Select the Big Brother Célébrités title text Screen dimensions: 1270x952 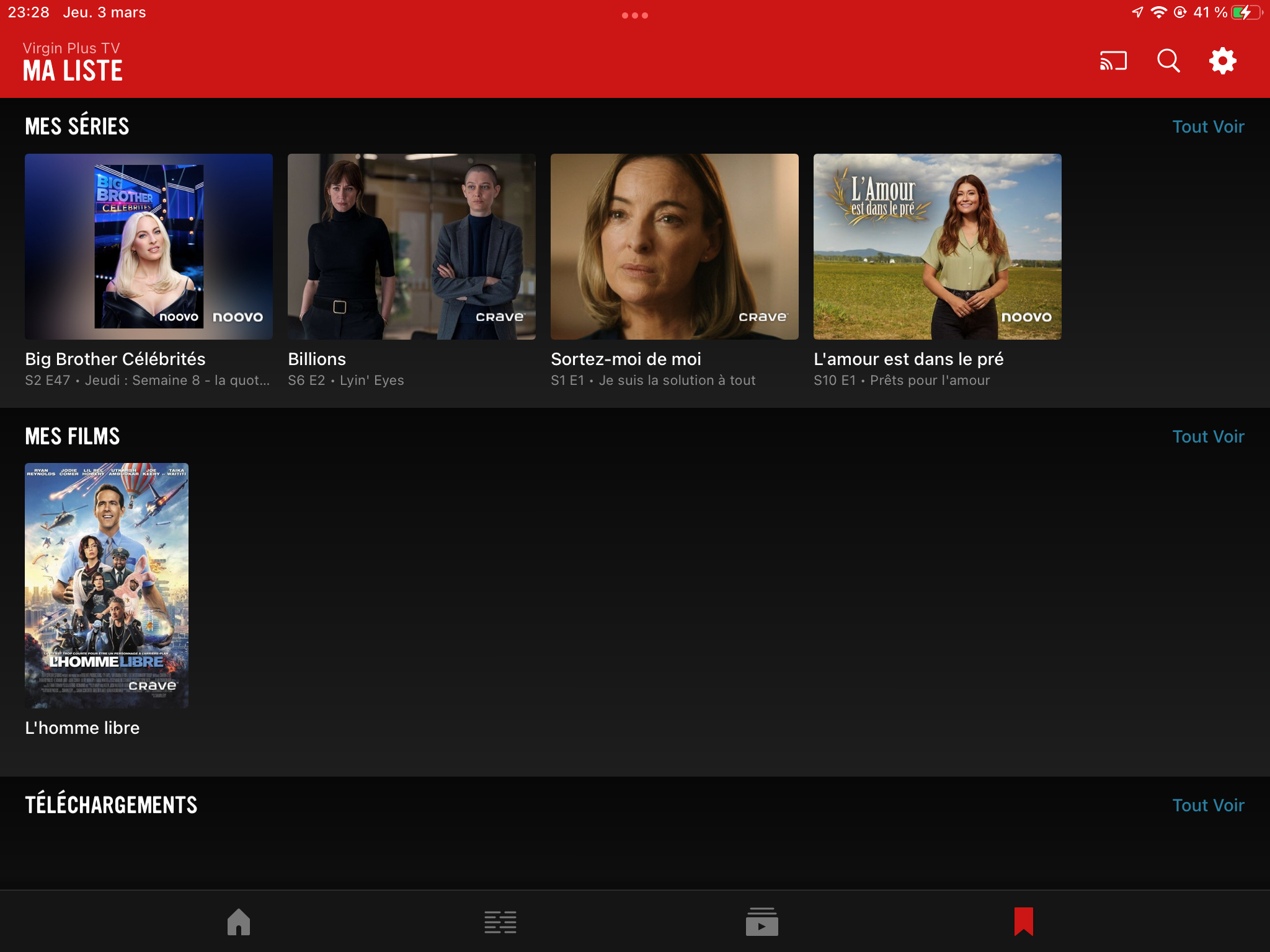(115, 359)
